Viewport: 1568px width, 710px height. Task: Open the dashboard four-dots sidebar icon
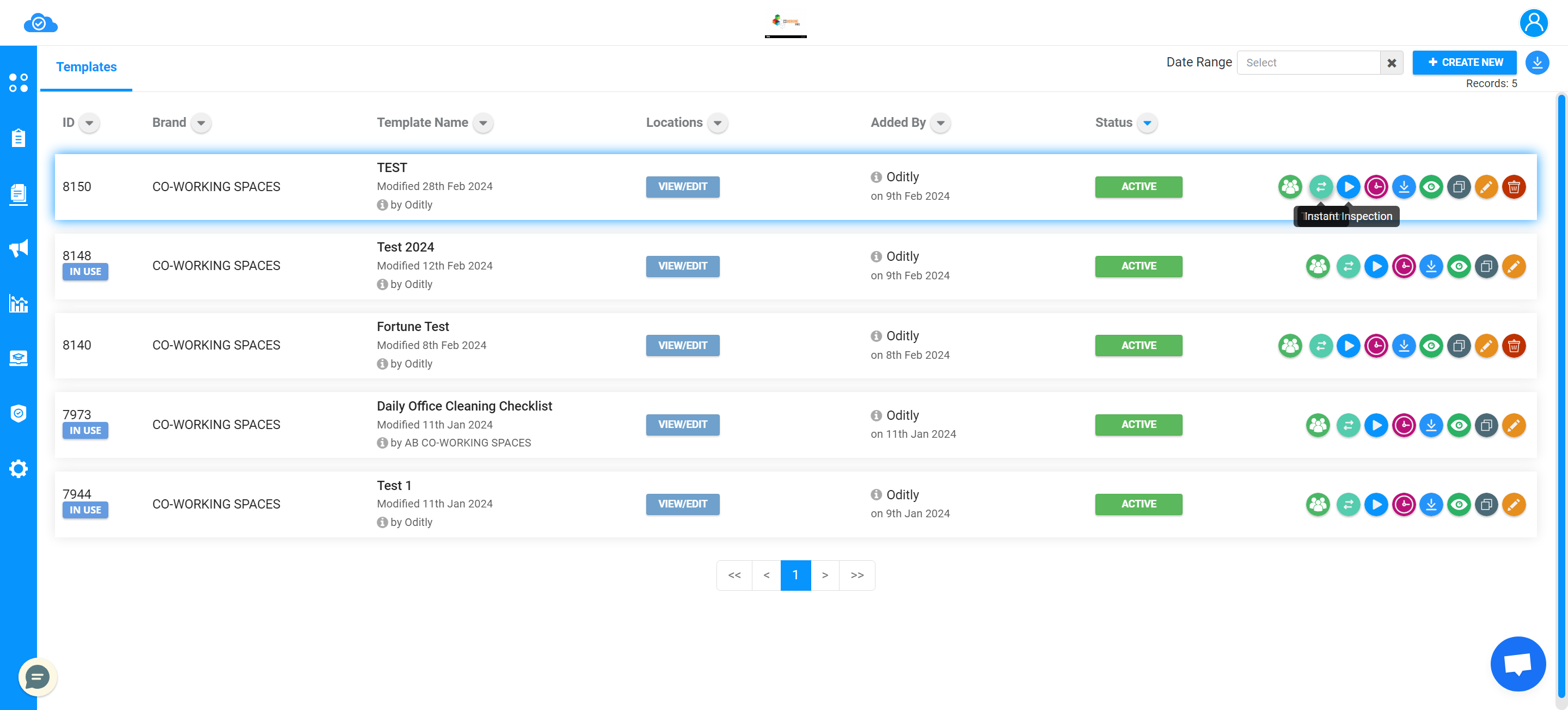19,83
